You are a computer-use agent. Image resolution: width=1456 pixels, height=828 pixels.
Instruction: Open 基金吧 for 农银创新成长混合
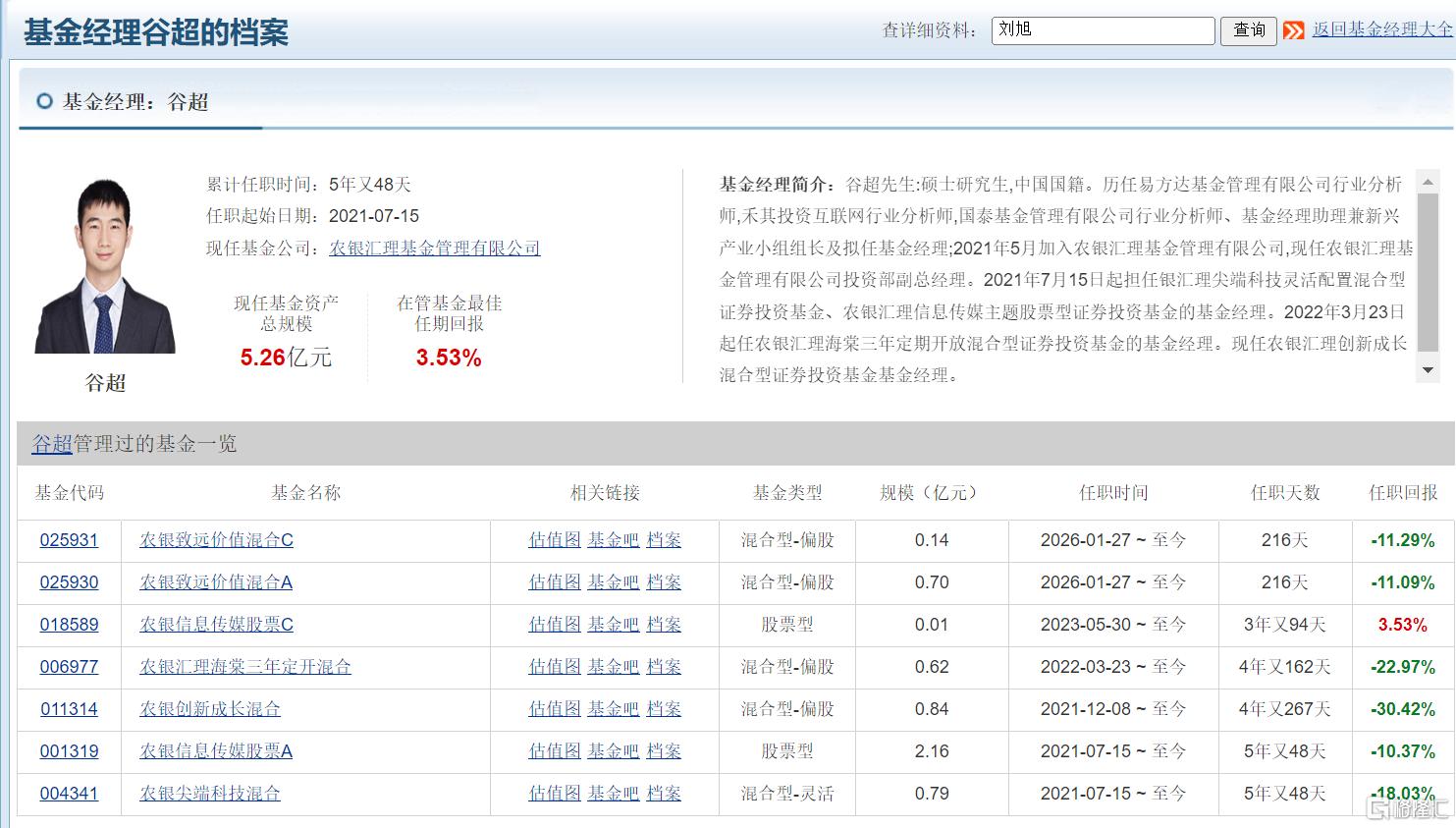[614, 709]
